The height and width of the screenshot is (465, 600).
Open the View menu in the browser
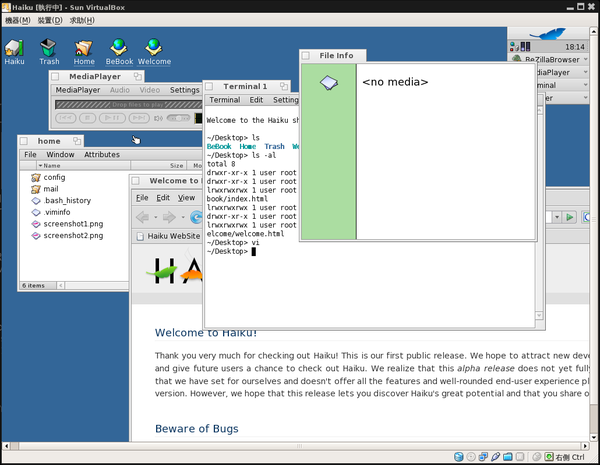(x=186, y=198)
